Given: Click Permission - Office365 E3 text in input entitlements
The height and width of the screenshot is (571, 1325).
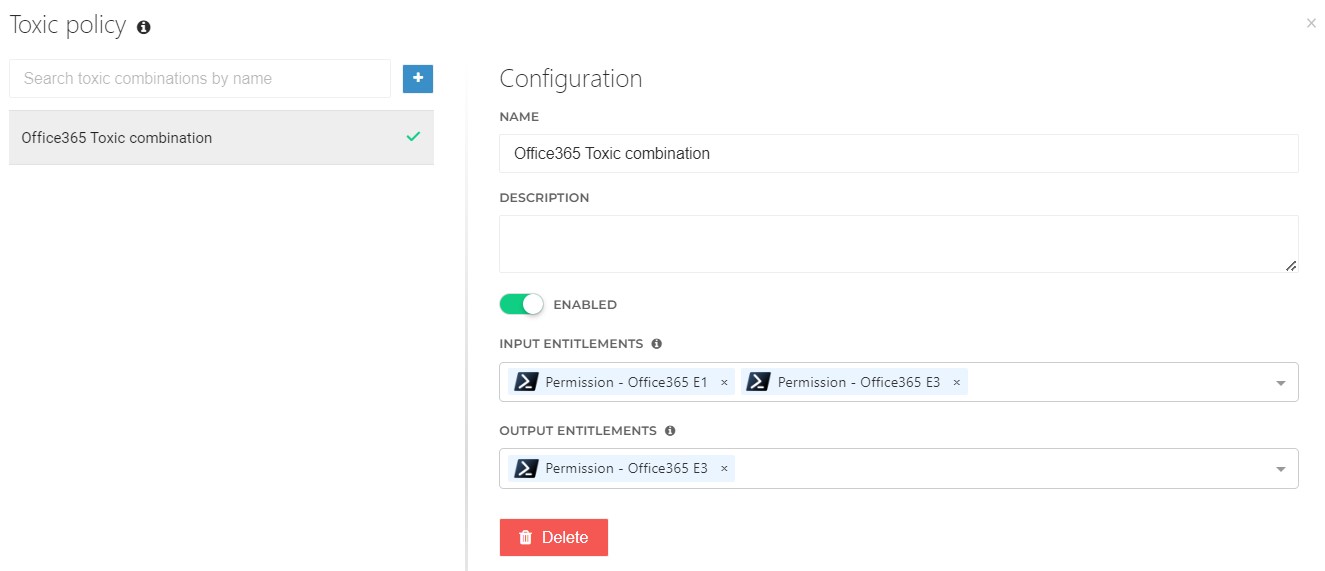Looking at the screenshot, I should 859,382.
